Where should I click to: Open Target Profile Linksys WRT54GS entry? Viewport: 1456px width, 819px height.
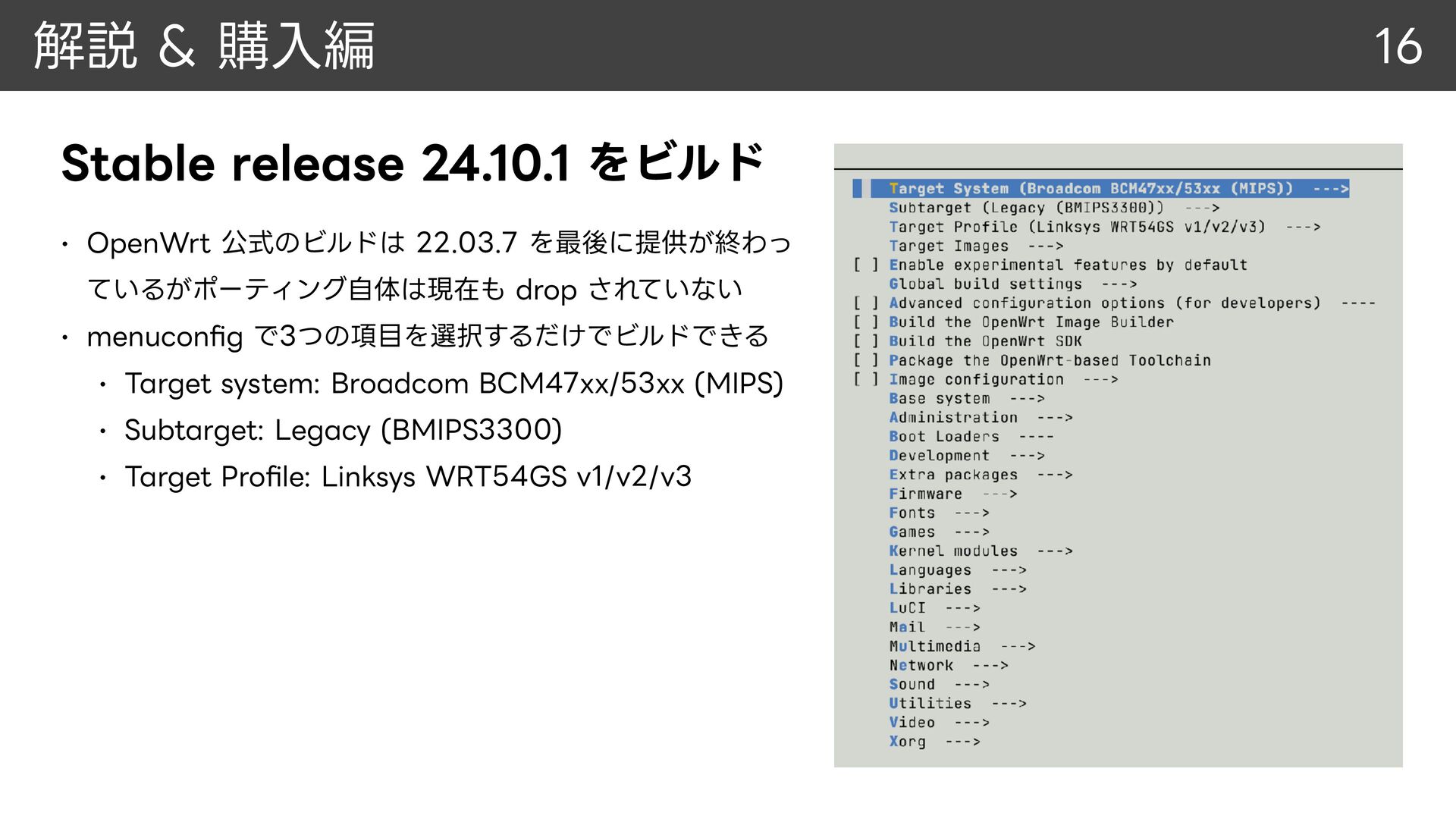tap(1105, 227)
